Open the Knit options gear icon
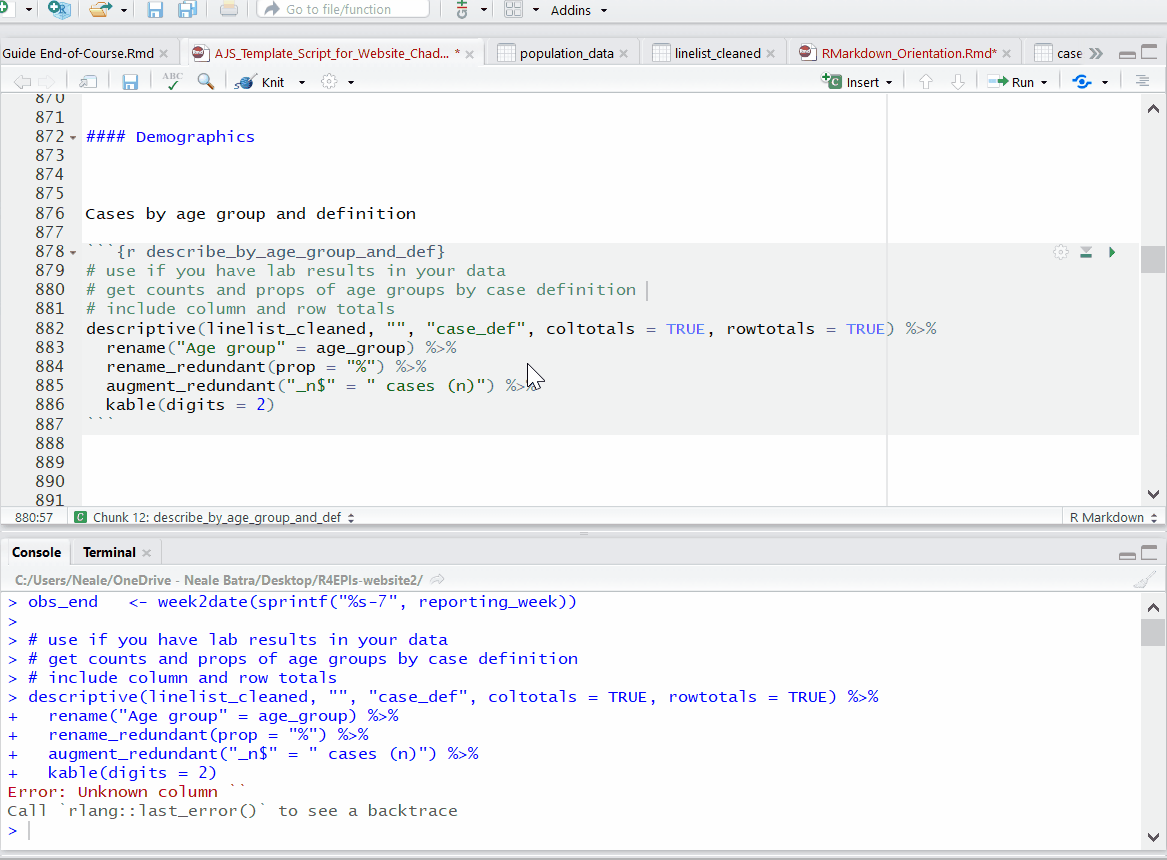This screenshot has height=860, width=1167. click(329, 82)
